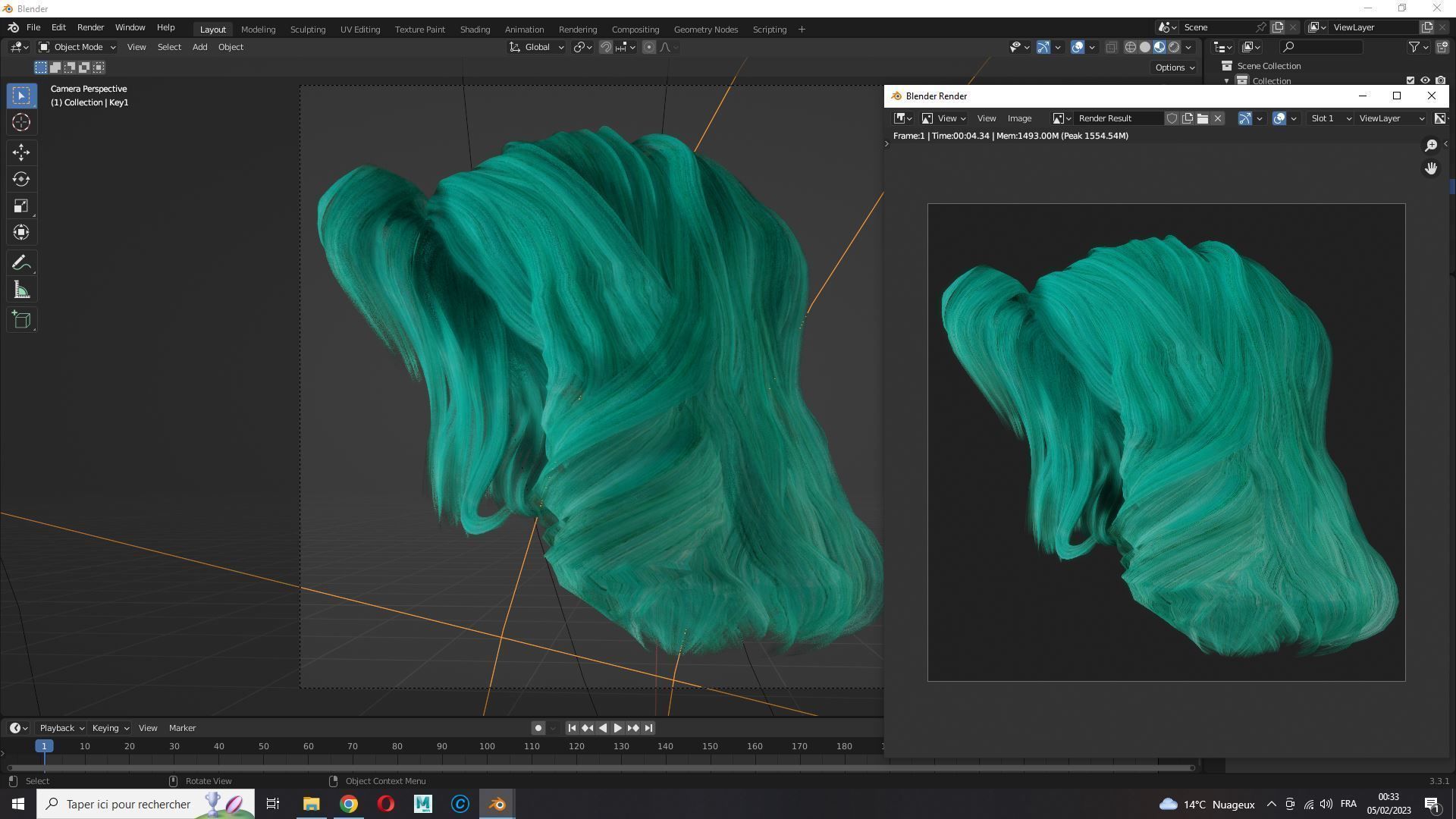Open the timeline Keying dropdown
The image size is (1456, 819).
tap(110, 728)
